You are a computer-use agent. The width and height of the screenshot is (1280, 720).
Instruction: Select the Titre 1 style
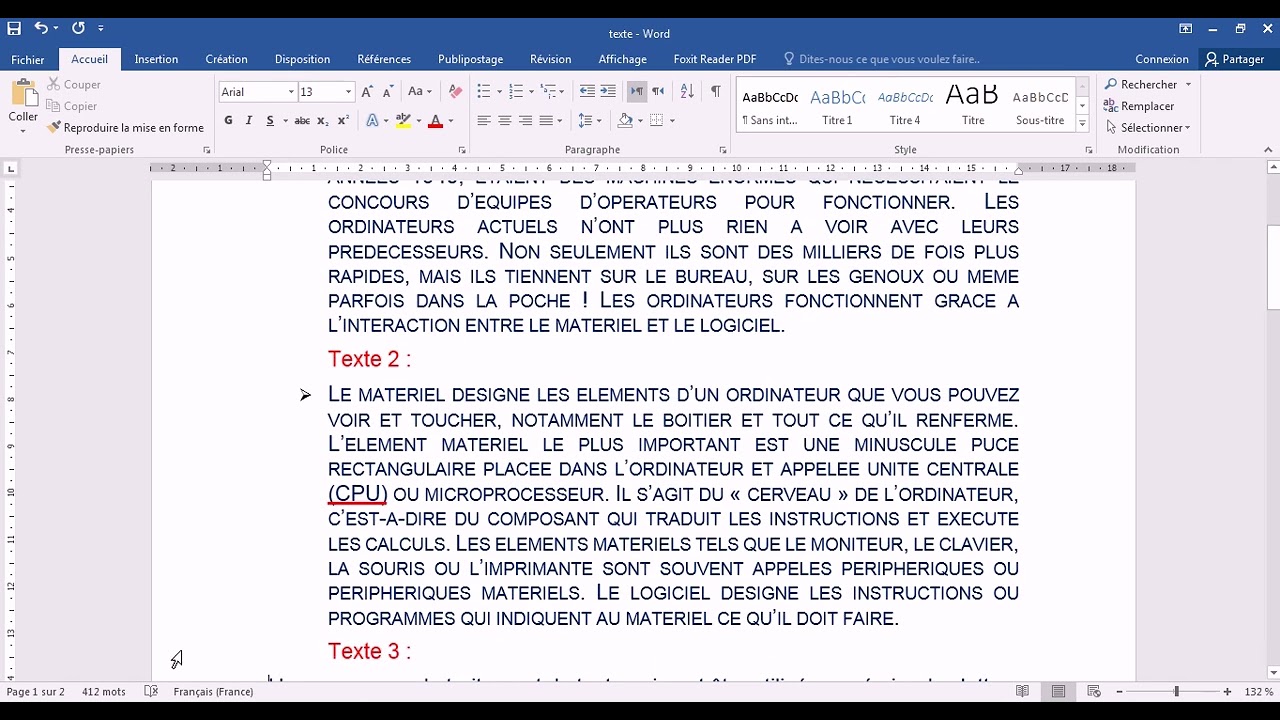point(837,106)
